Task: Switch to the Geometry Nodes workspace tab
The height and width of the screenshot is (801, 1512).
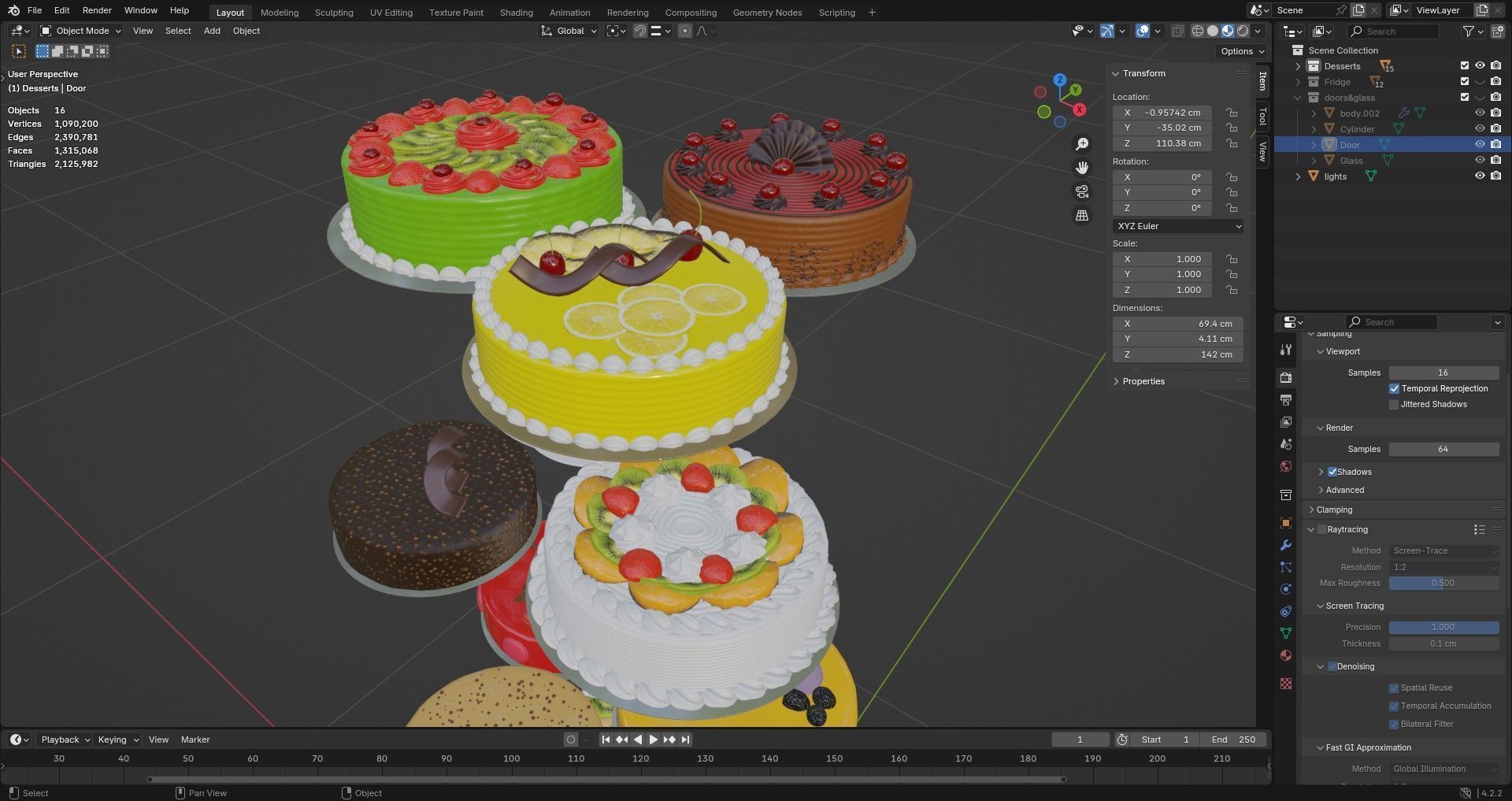Action: [x=767, y=13]
